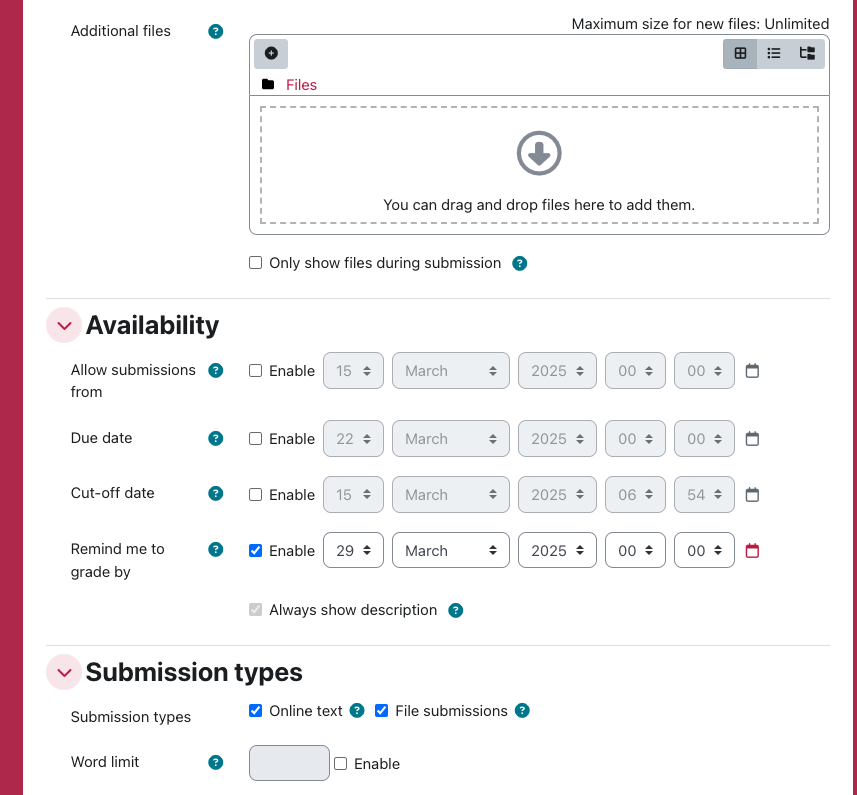Click the drag-and-drop download arrow icon
Viewport: 857px width, 795px height.
coord(539,153)
